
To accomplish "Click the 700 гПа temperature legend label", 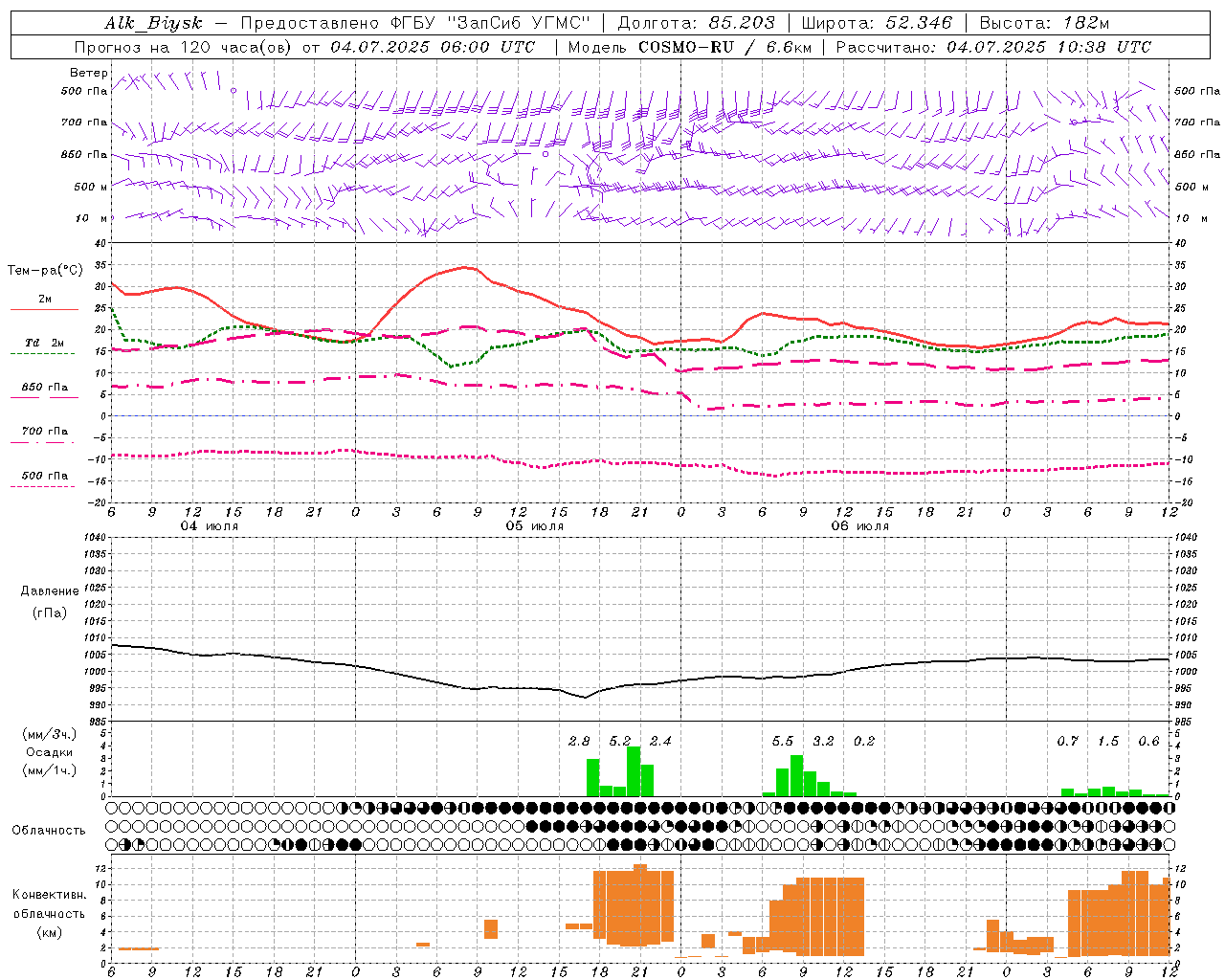I will coord(44,431).
